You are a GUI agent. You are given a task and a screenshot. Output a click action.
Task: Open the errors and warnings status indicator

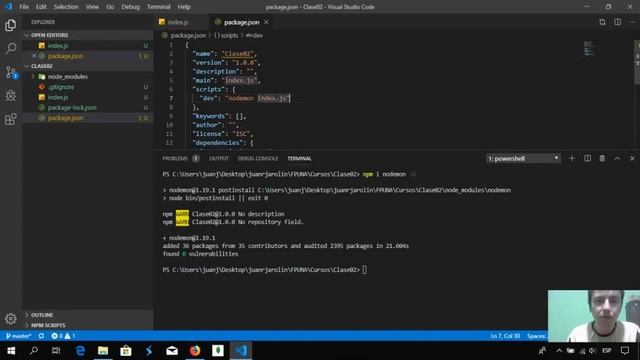click(x=63, y=336)
